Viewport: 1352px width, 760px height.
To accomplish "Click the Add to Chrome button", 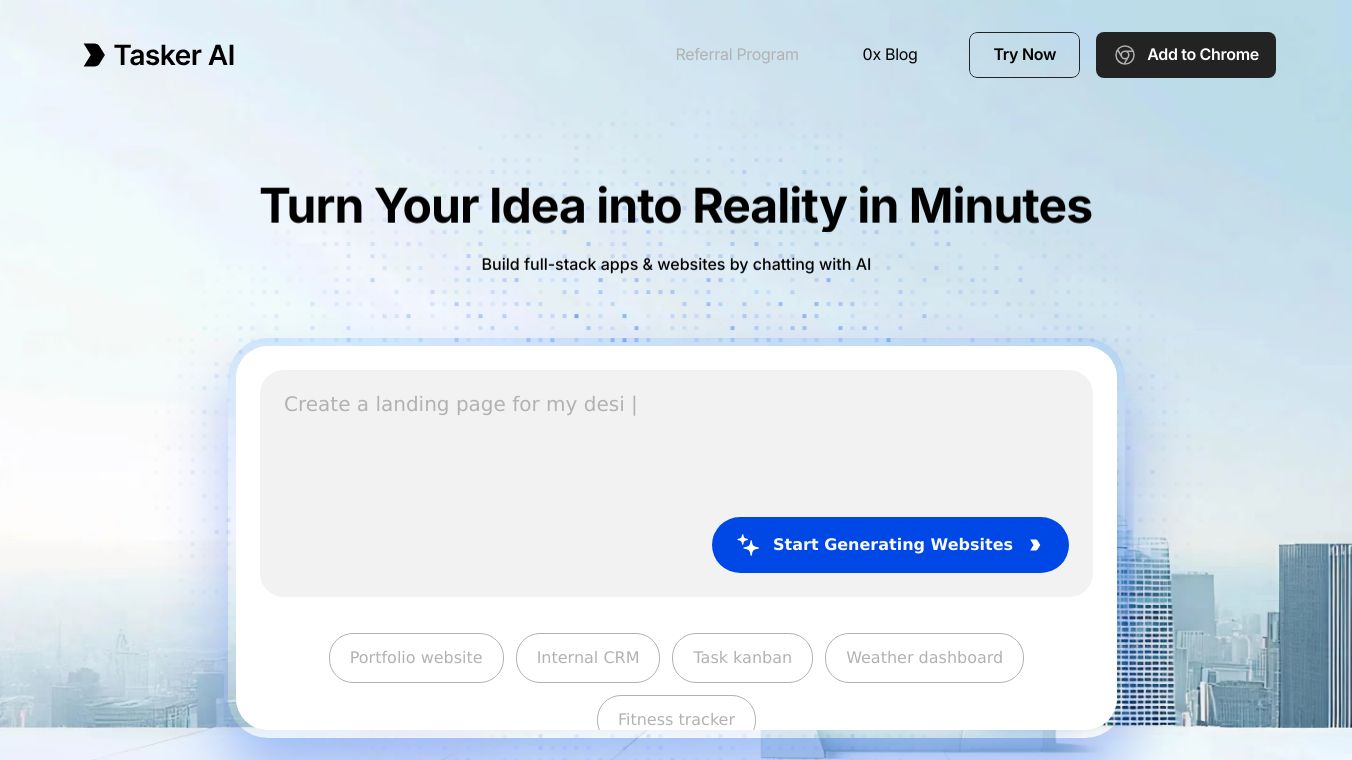I will tap(1186, 55).
